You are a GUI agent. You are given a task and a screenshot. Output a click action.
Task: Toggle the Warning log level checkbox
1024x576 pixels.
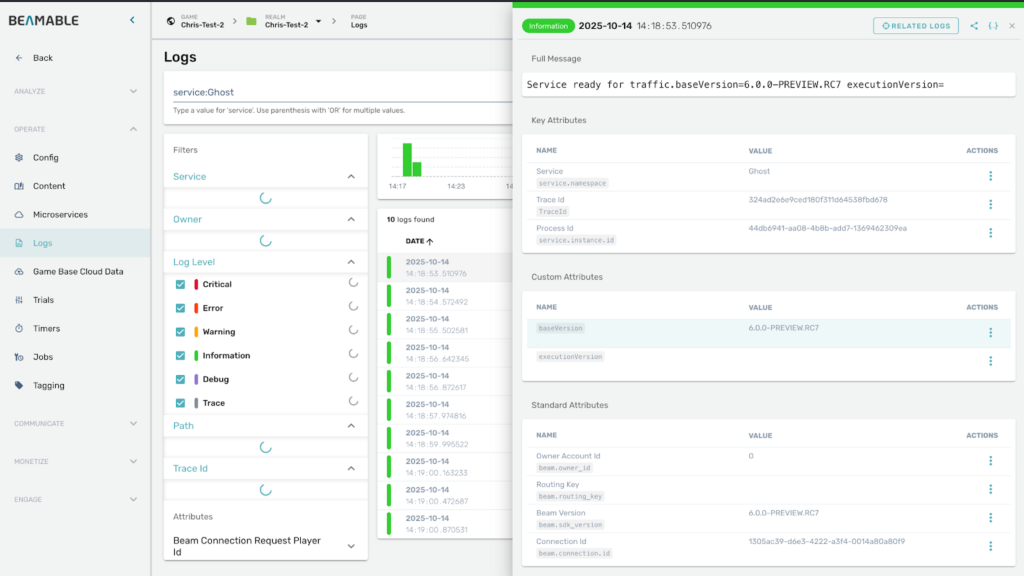point(180,332)
